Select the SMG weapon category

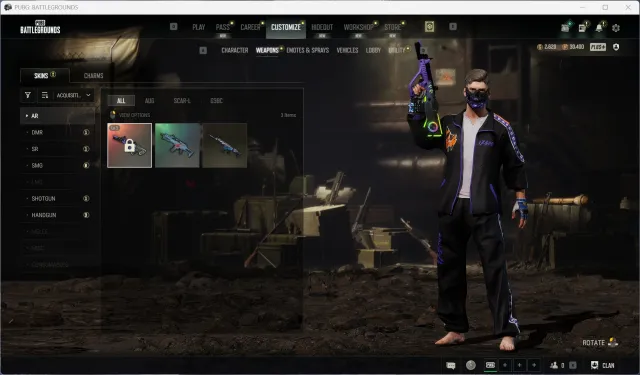pyautogui.click(x=57, y=165)
